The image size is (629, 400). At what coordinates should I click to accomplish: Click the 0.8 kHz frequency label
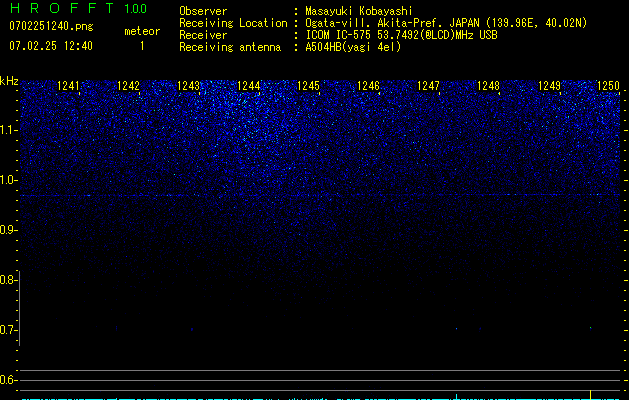pyautogui.click(x=8, y=280)
